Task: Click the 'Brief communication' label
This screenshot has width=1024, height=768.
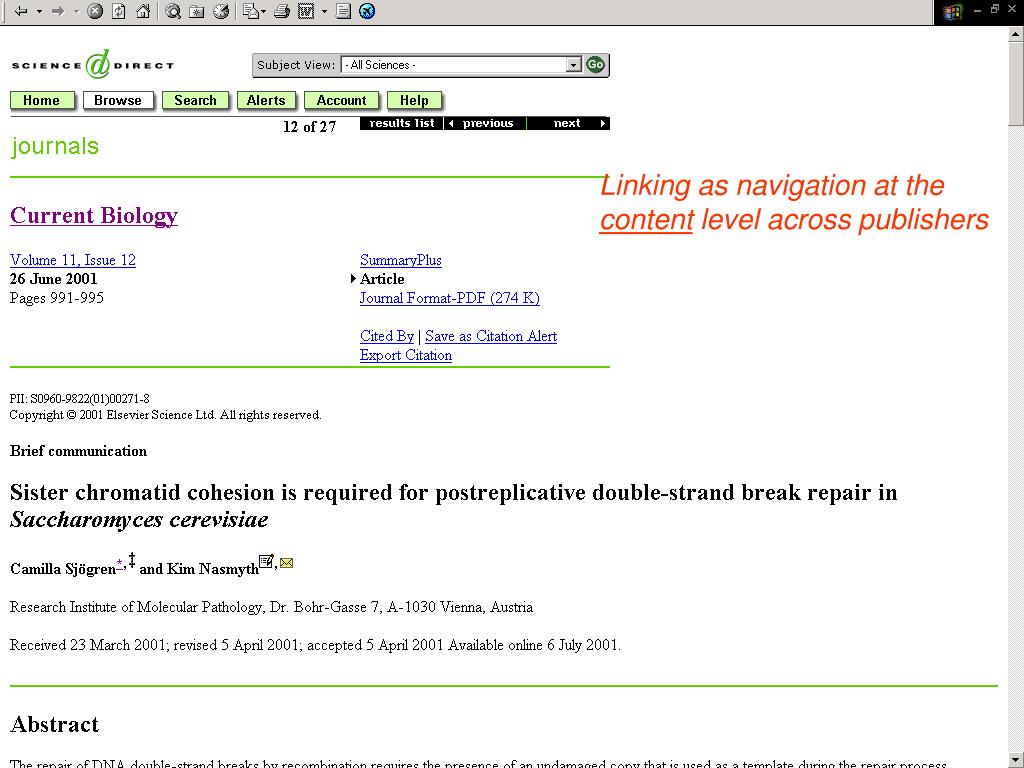Action: click(78, 451)
